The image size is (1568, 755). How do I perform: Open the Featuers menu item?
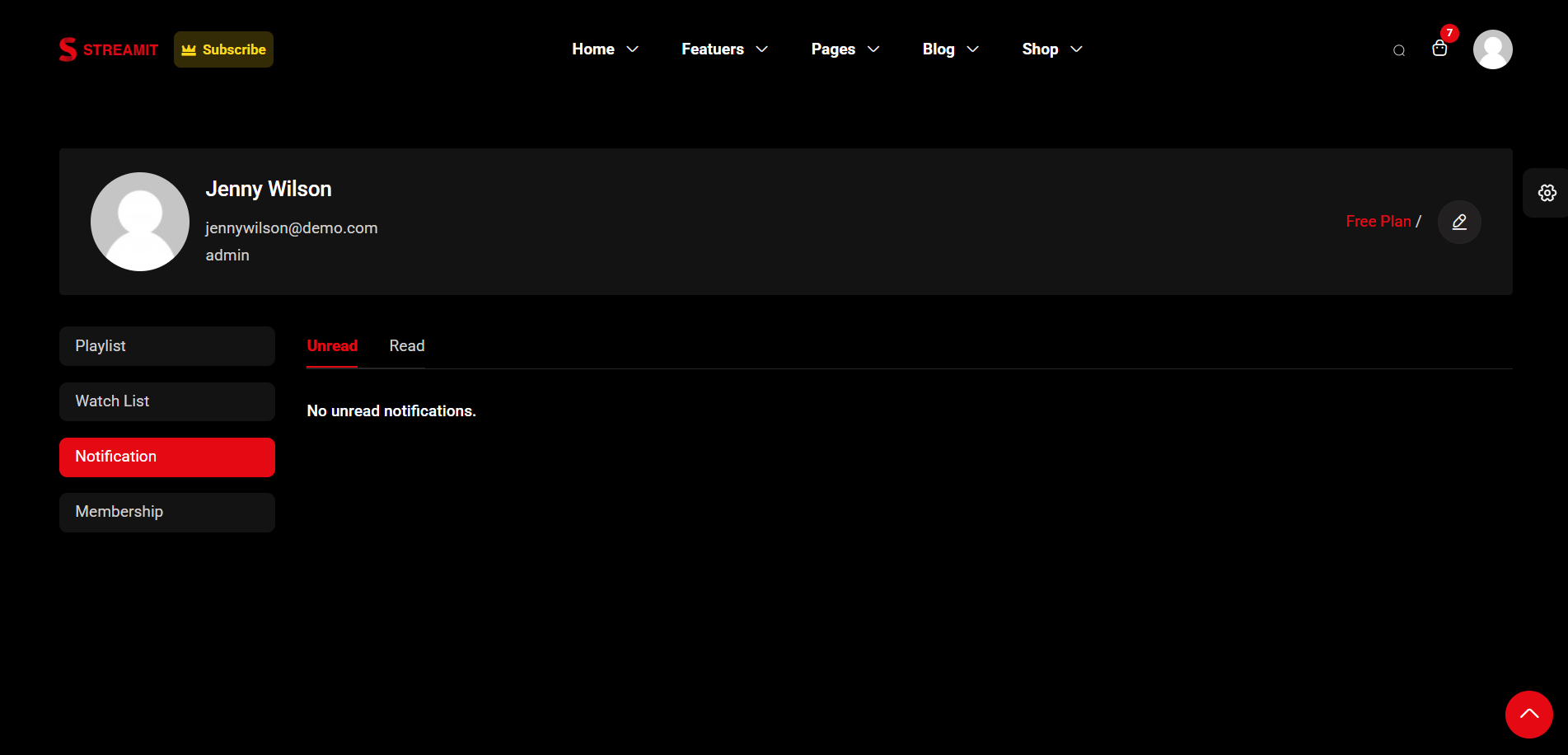click(713, 49)
